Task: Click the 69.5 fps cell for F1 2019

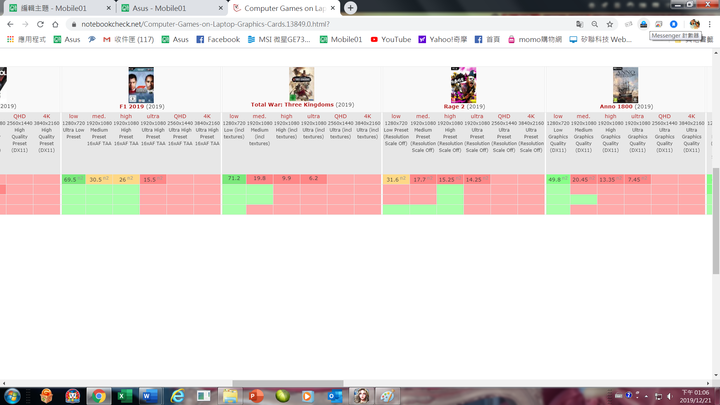Action: (73, 179)
